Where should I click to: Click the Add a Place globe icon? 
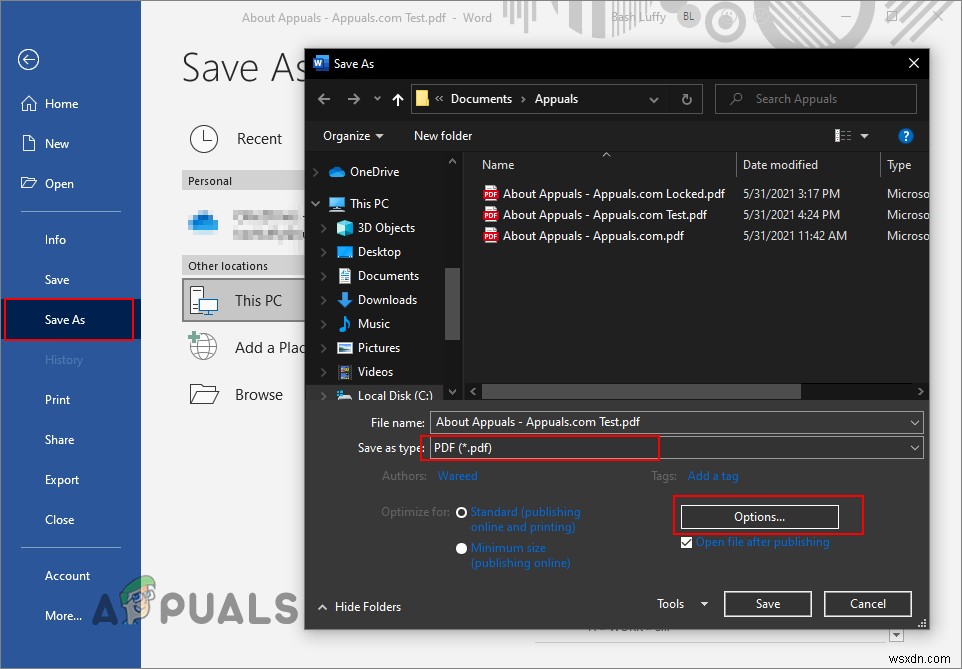pyautogui.click(x=202, y=346)
